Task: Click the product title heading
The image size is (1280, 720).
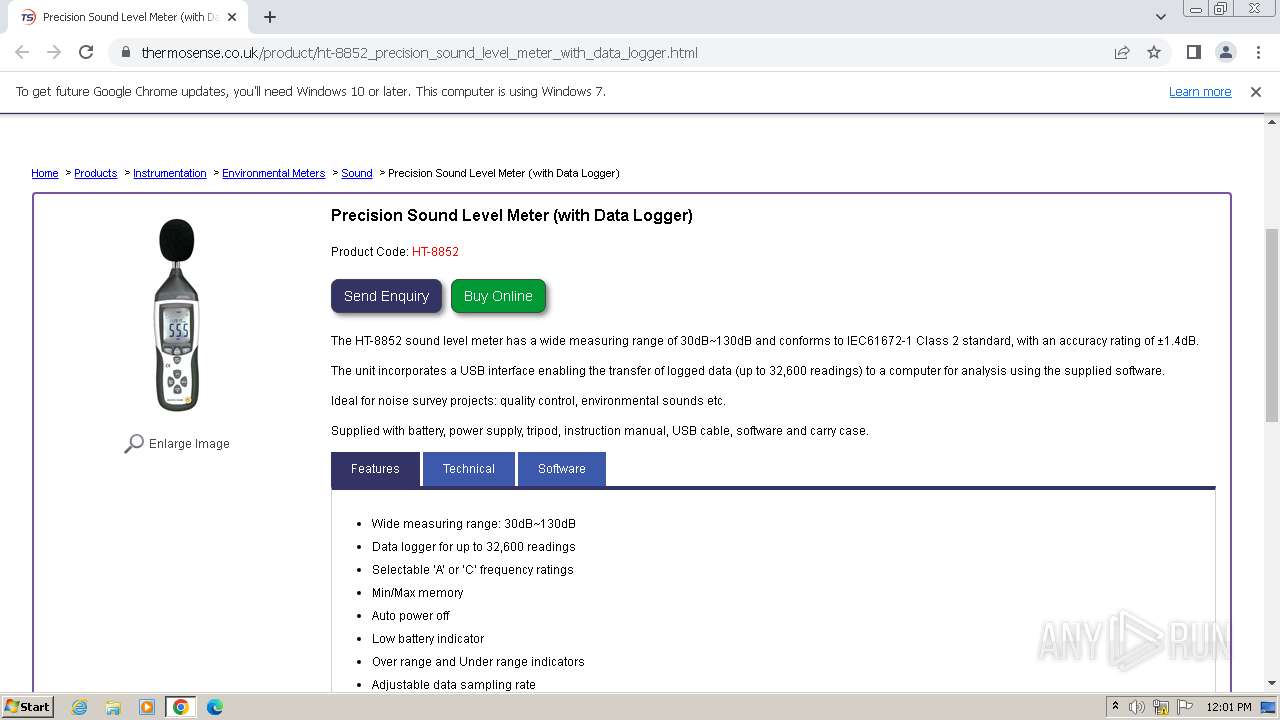Action: tap(511, 215)
